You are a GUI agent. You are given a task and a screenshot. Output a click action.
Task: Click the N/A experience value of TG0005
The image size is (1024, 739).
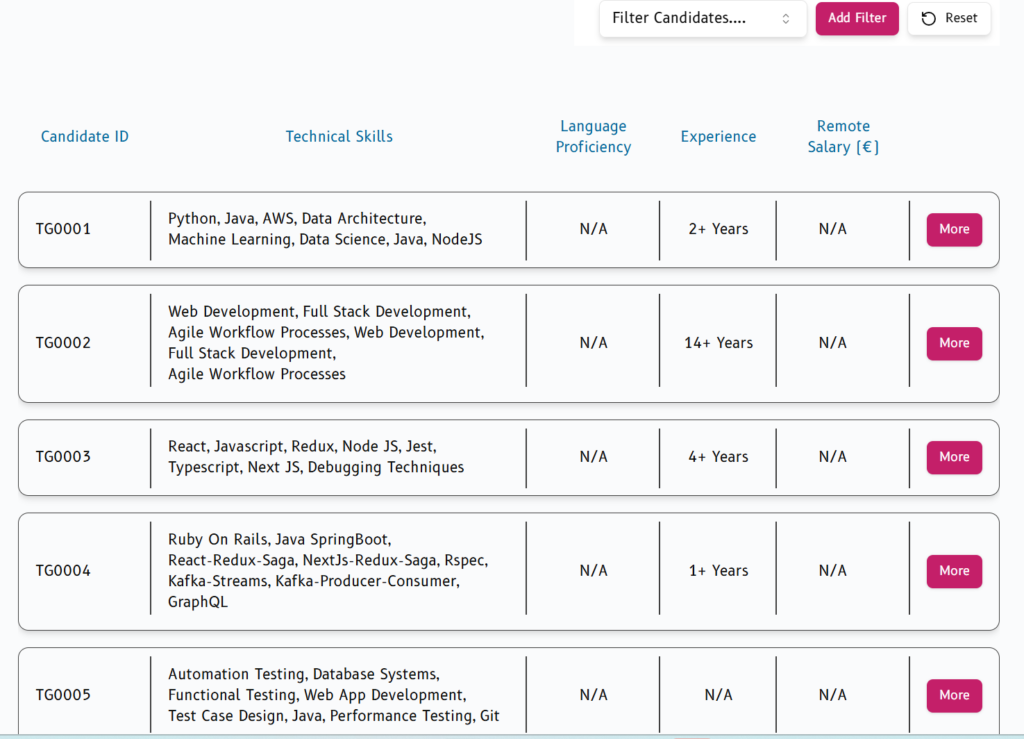click(718, 695)
